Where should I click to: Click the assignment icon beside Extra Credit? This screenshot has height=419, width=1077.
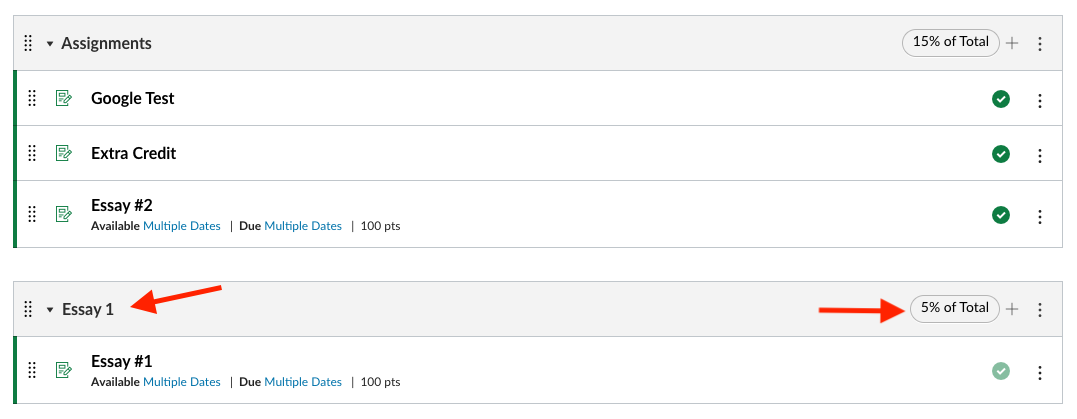tap(64, 153)
